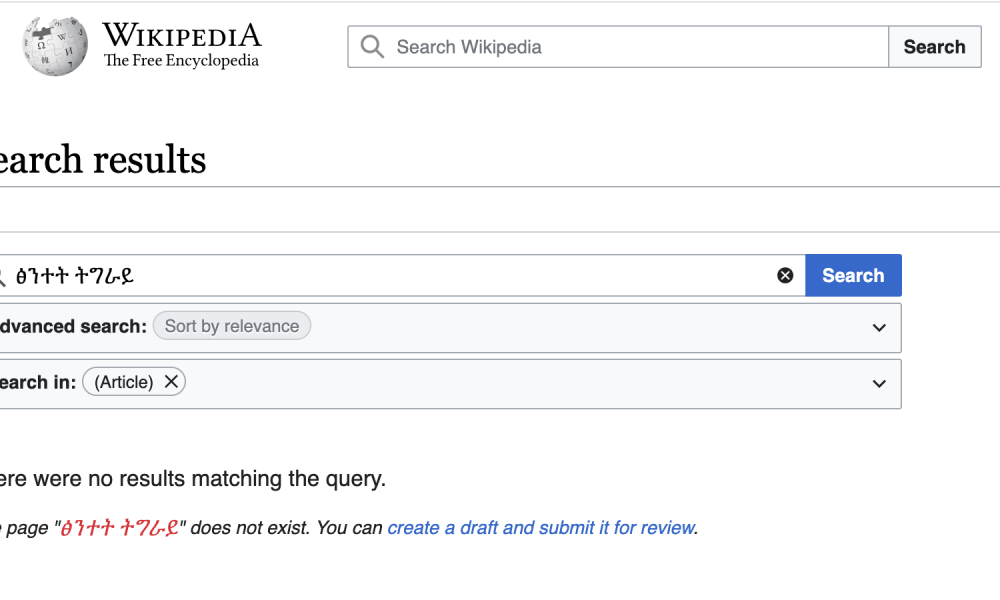1000x600 pixels.
Task: Click the Wikipedia wordmark text
Action: [x=181, y=36]
